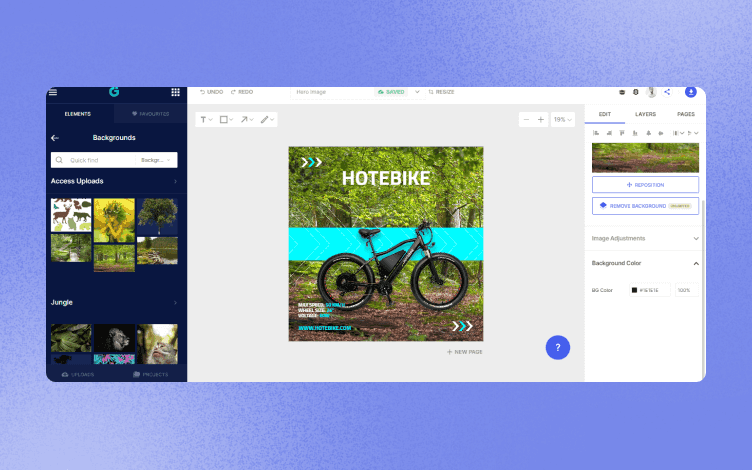Click Remove Background button
This screenshot has width=752, height=470.
(645, 206)
